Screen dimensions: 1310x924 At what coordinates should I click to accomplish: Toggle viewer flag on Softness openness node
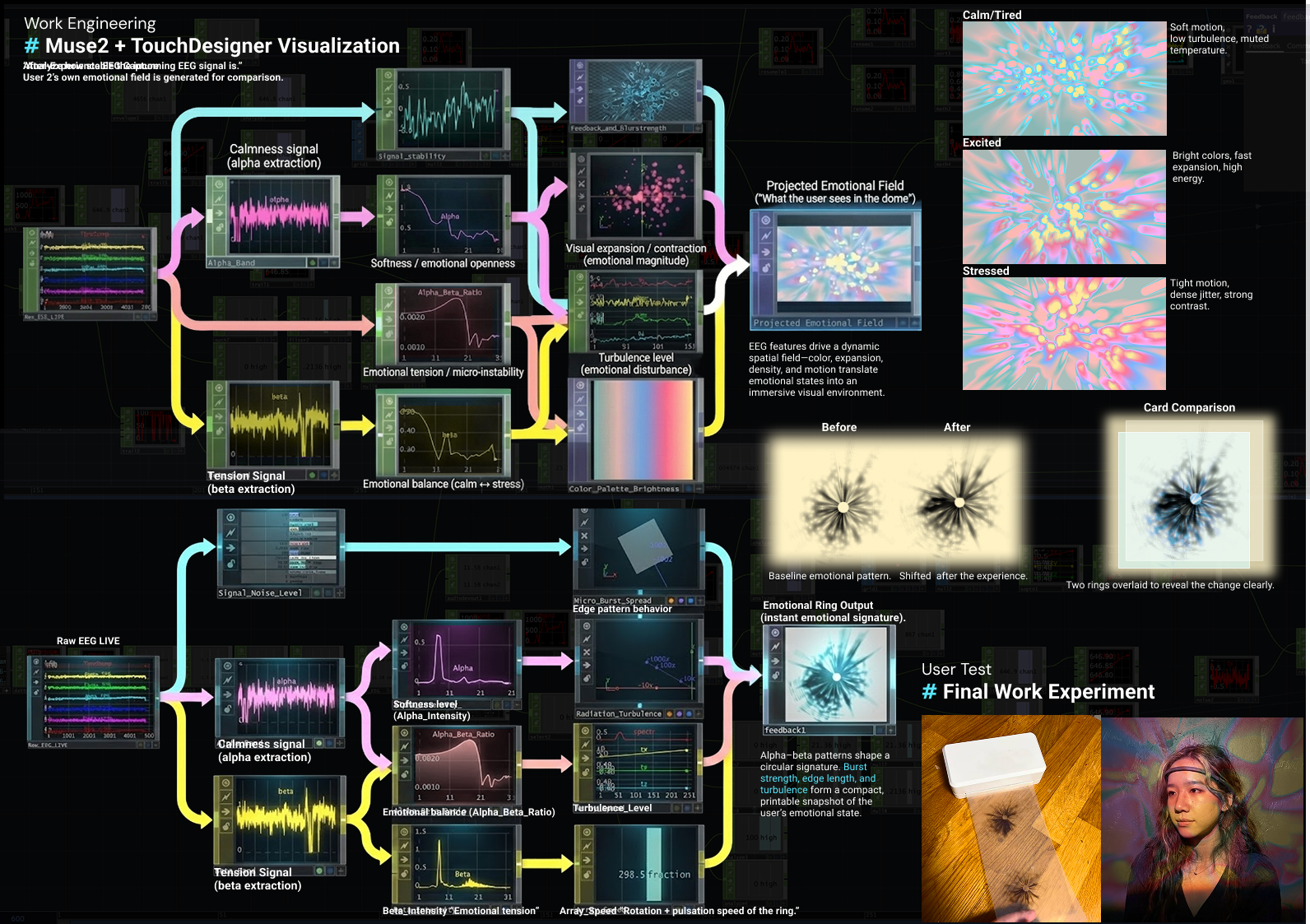tap(389, 182)
